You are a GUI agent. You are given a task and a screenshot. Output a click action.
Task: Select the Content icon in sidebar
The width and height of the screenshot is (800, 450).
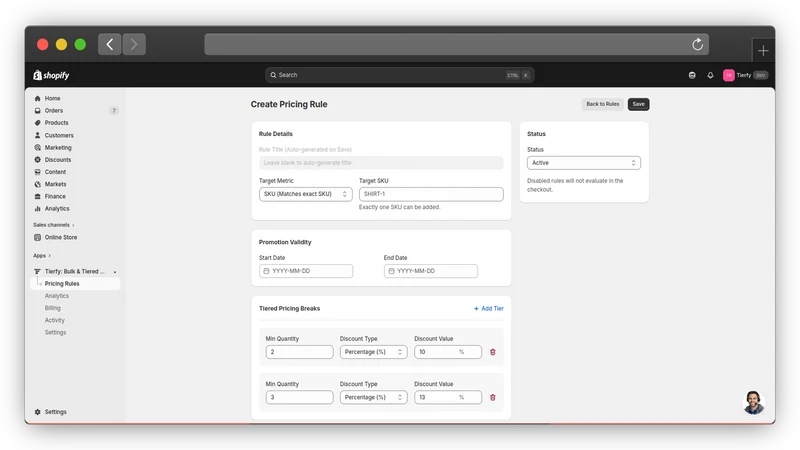[37, 172]
